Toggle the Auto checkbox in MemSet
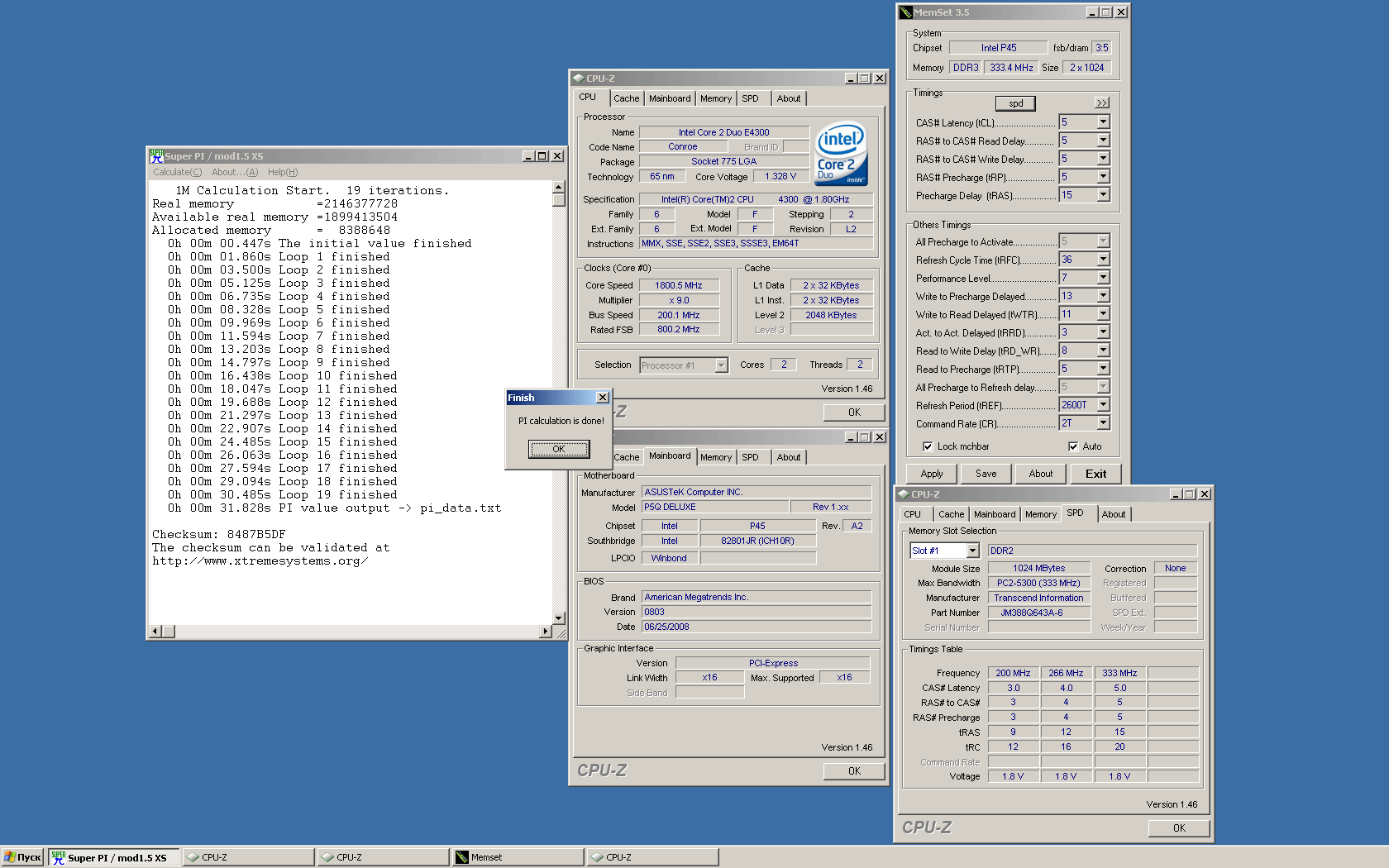Screen dimensions: 1389x868 pyautogui.click(x=1073, y=446)
